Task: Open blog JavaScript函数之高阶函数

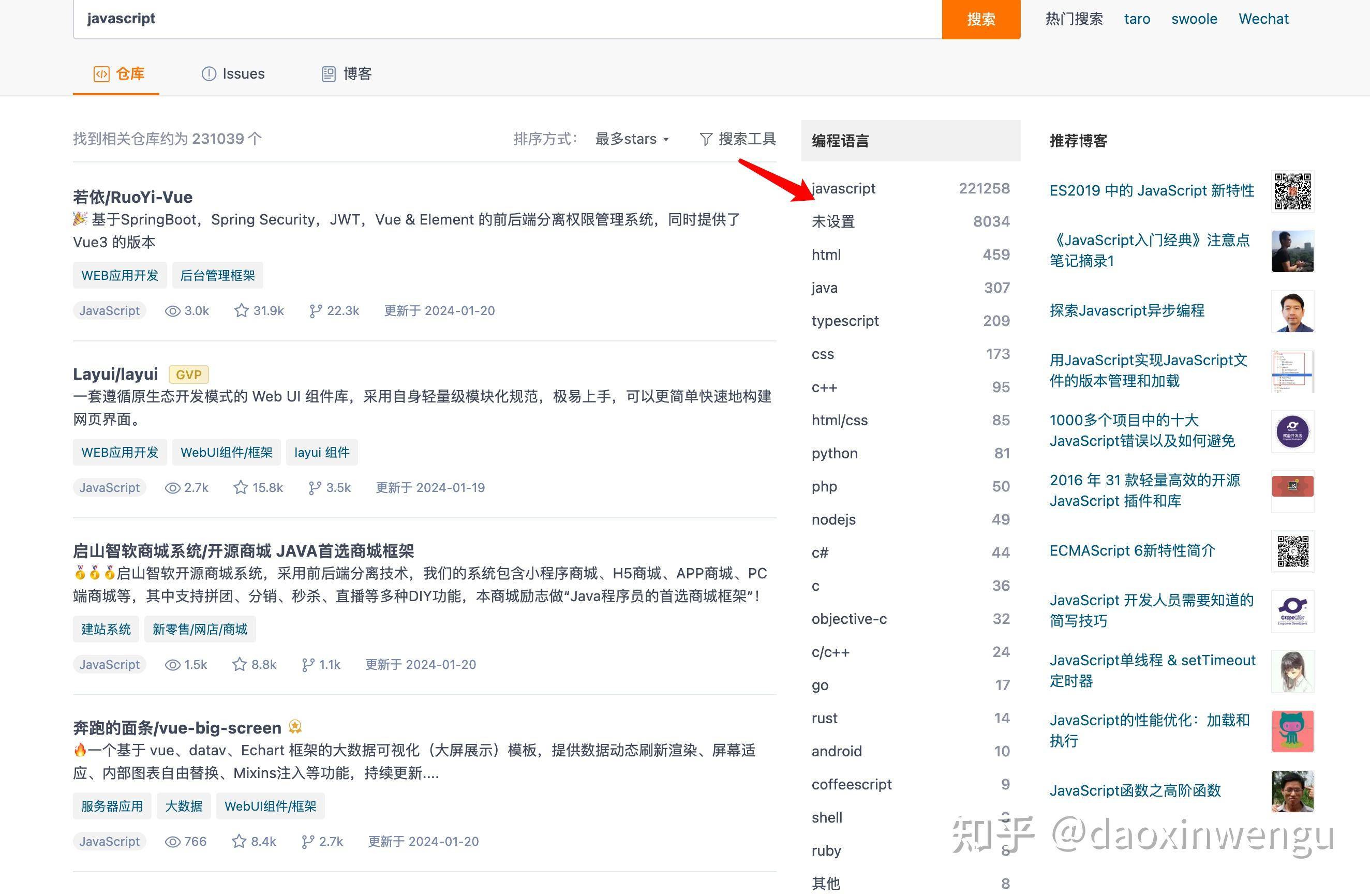Action: pyautogui.click(x=1135, y=790)
